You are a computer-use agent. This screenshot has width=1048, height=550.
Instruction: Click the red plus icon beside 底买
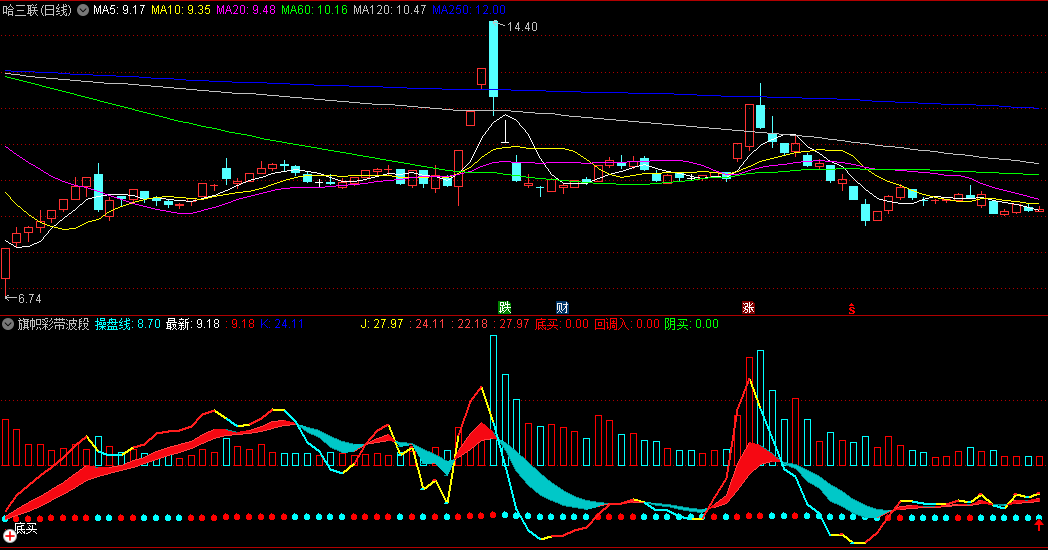pos(9,535)
